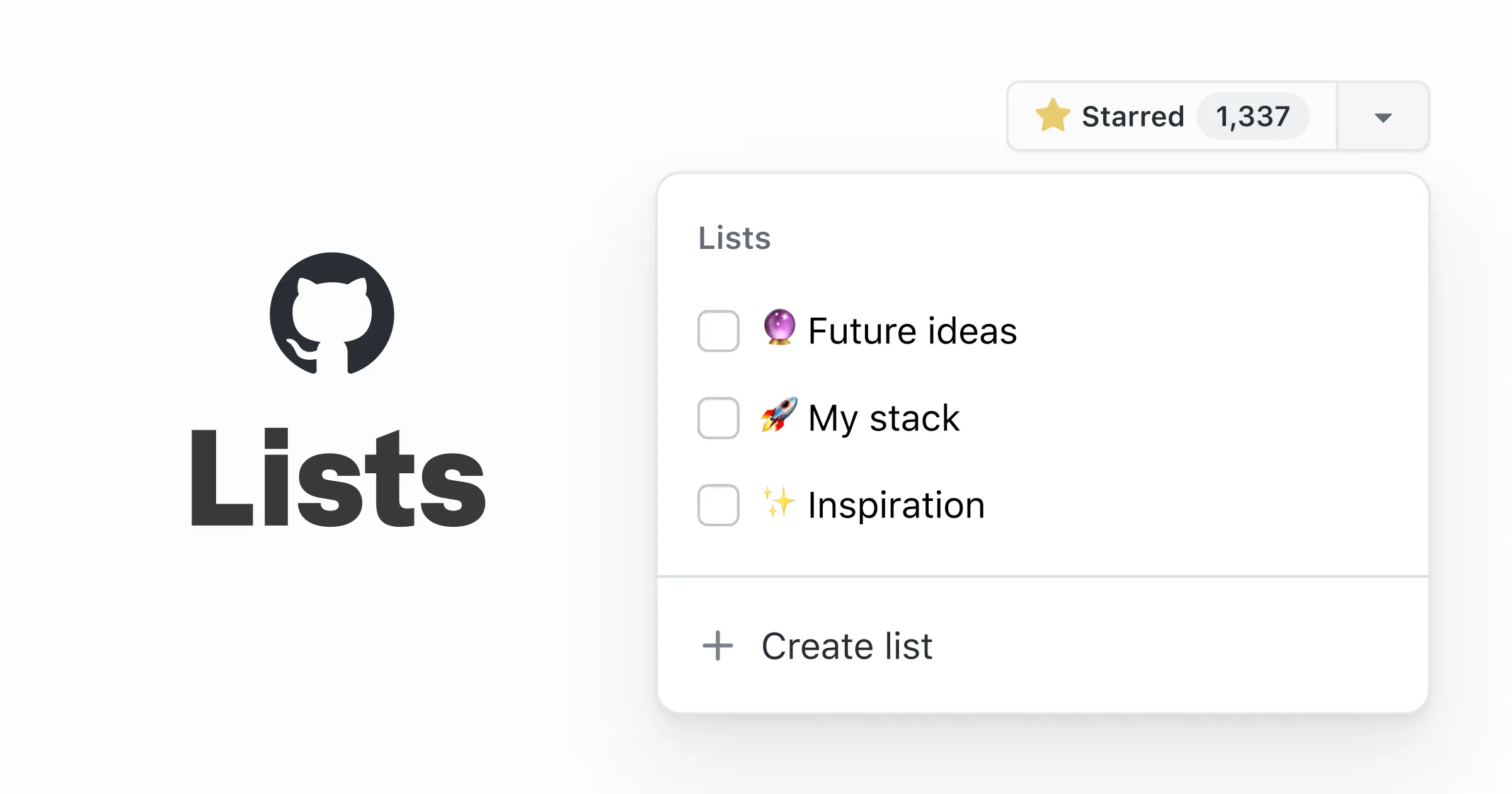This screenshot has width=1512, height=794.
Task: Enable the My stack checkbox
Action: click(x=718, y=418)
